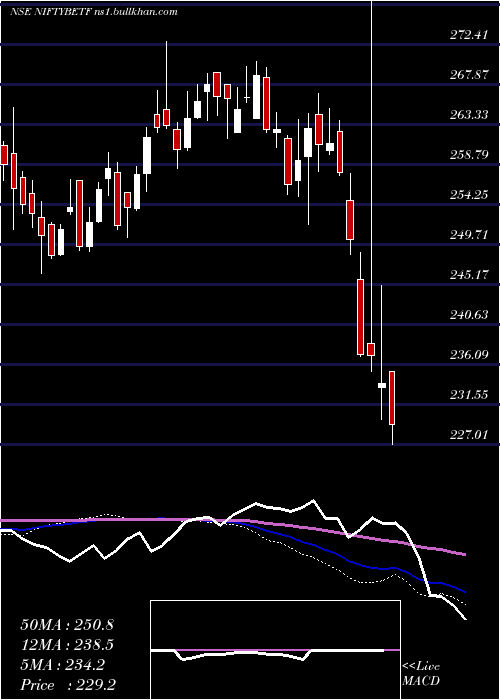Click the 5MA : 234.2 value
500x700 pixels.
pos(62,665)
